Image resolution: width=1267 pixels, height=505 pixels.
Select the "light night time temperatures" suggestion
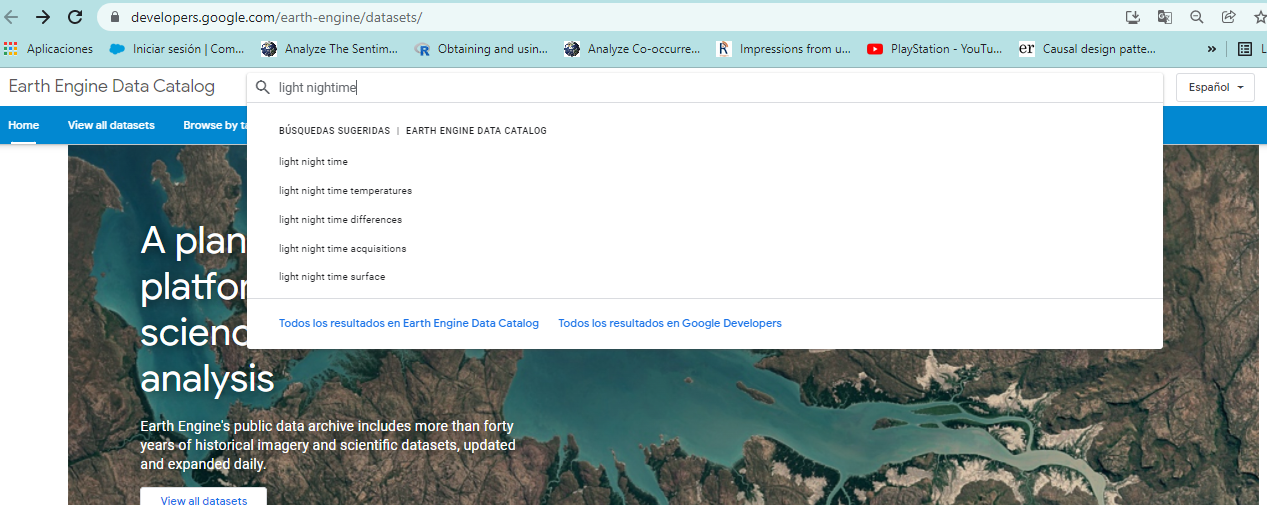tap(345, 190)
